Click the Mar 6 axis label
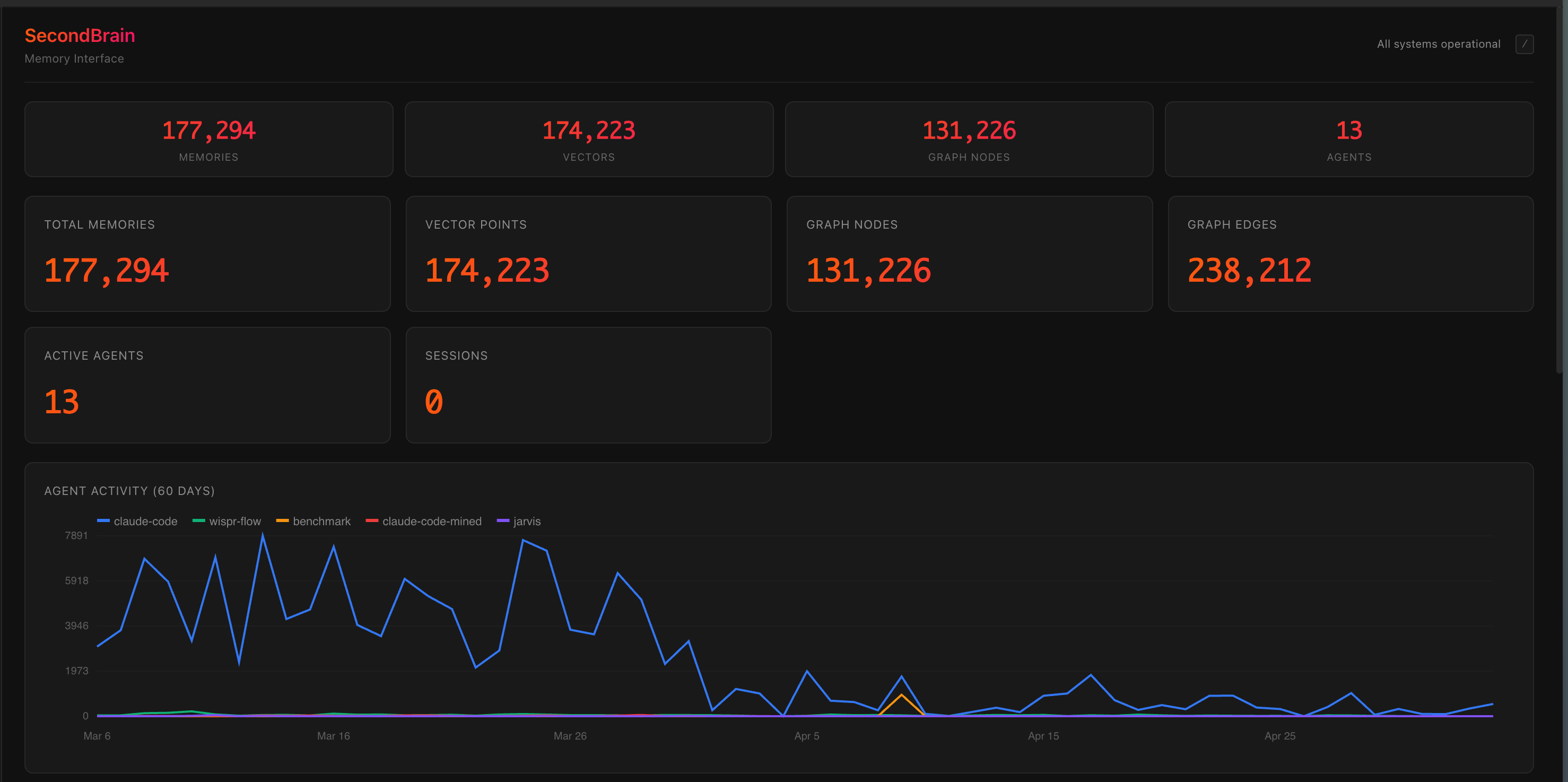 97,736
